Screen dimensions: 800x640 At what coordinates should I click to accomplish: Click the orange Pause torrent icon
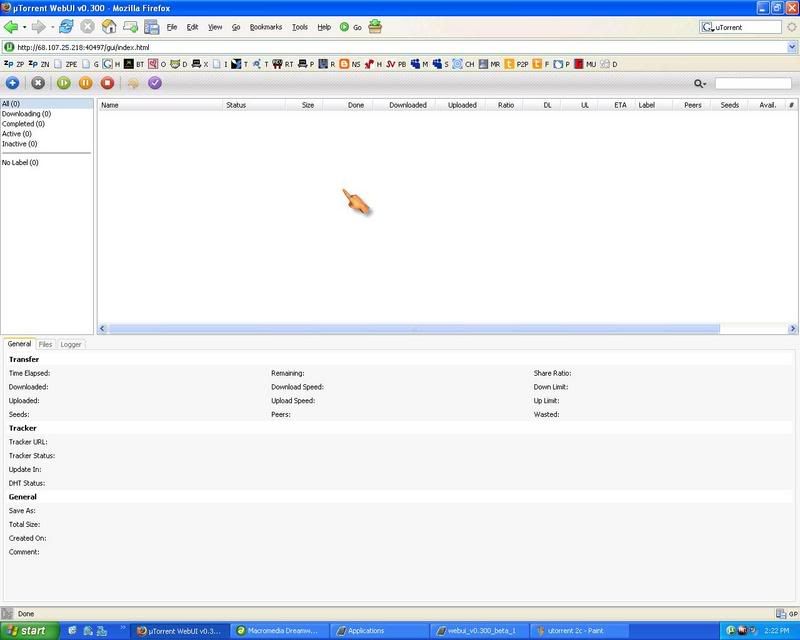click(x=86, y=83)
